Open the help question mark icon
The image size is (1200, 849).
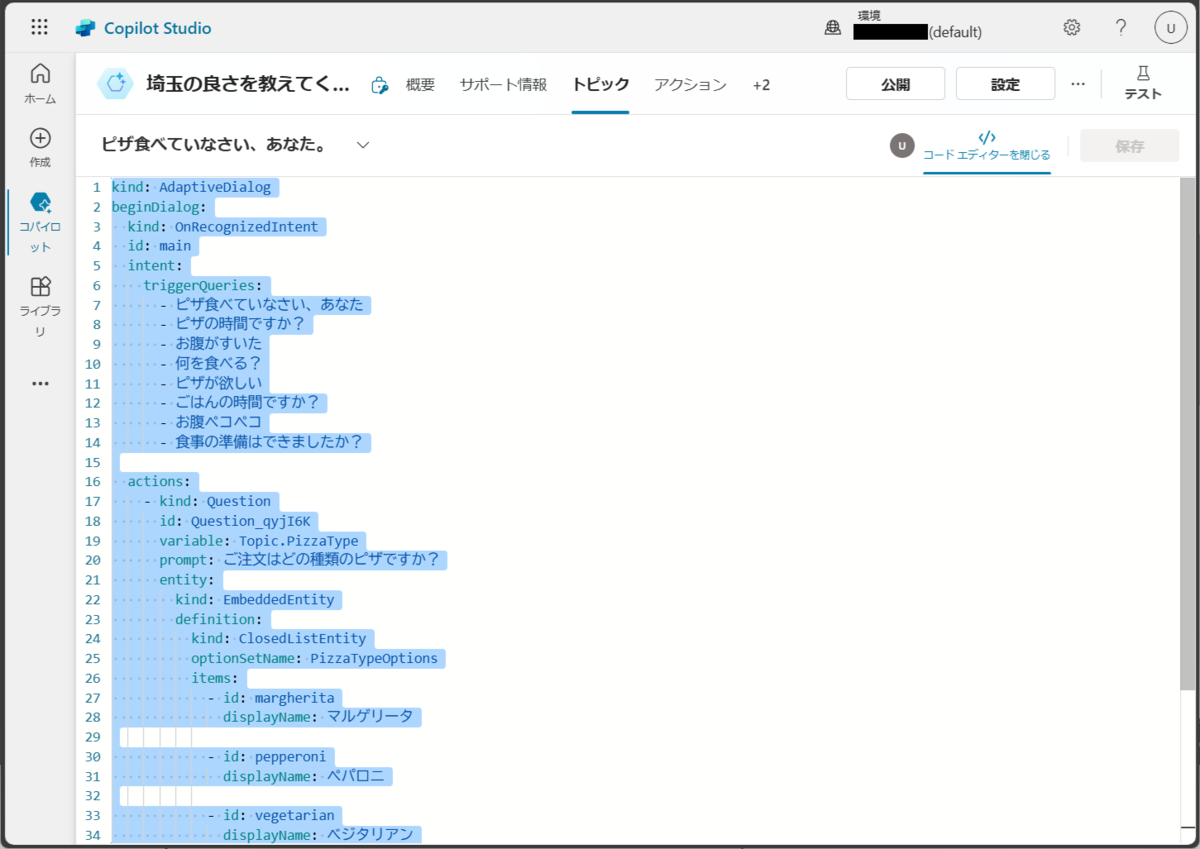click(x=1121, y=28)
